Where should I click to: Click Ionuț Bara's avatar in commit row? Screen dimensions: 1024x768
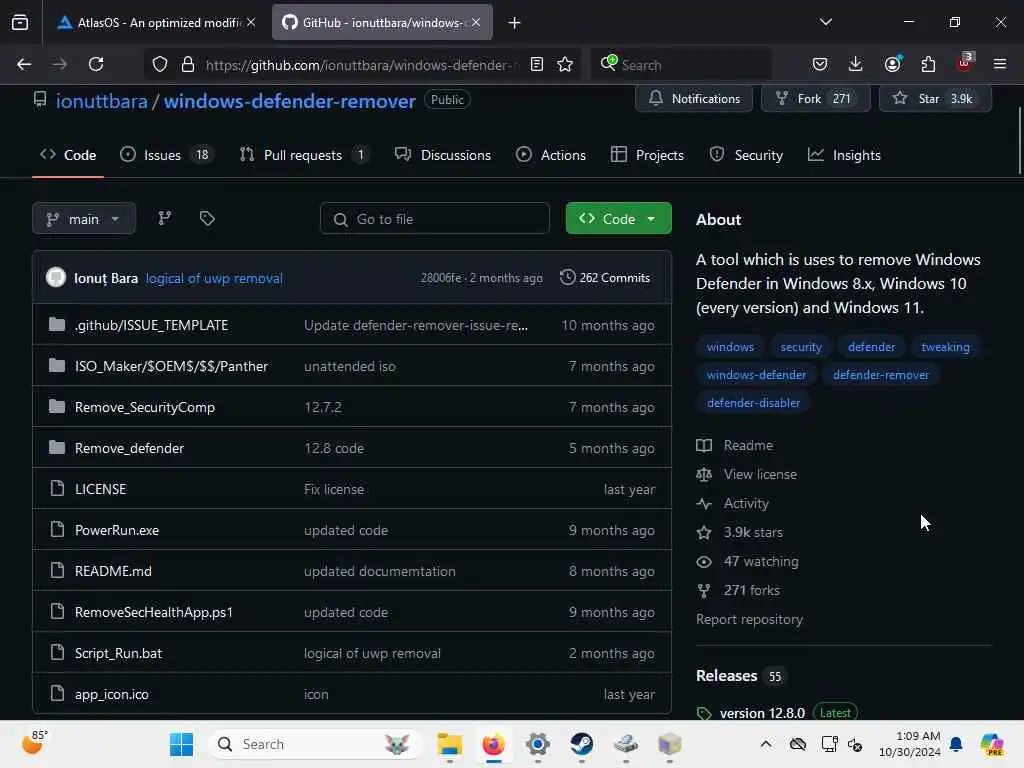(x=56, y=278)
